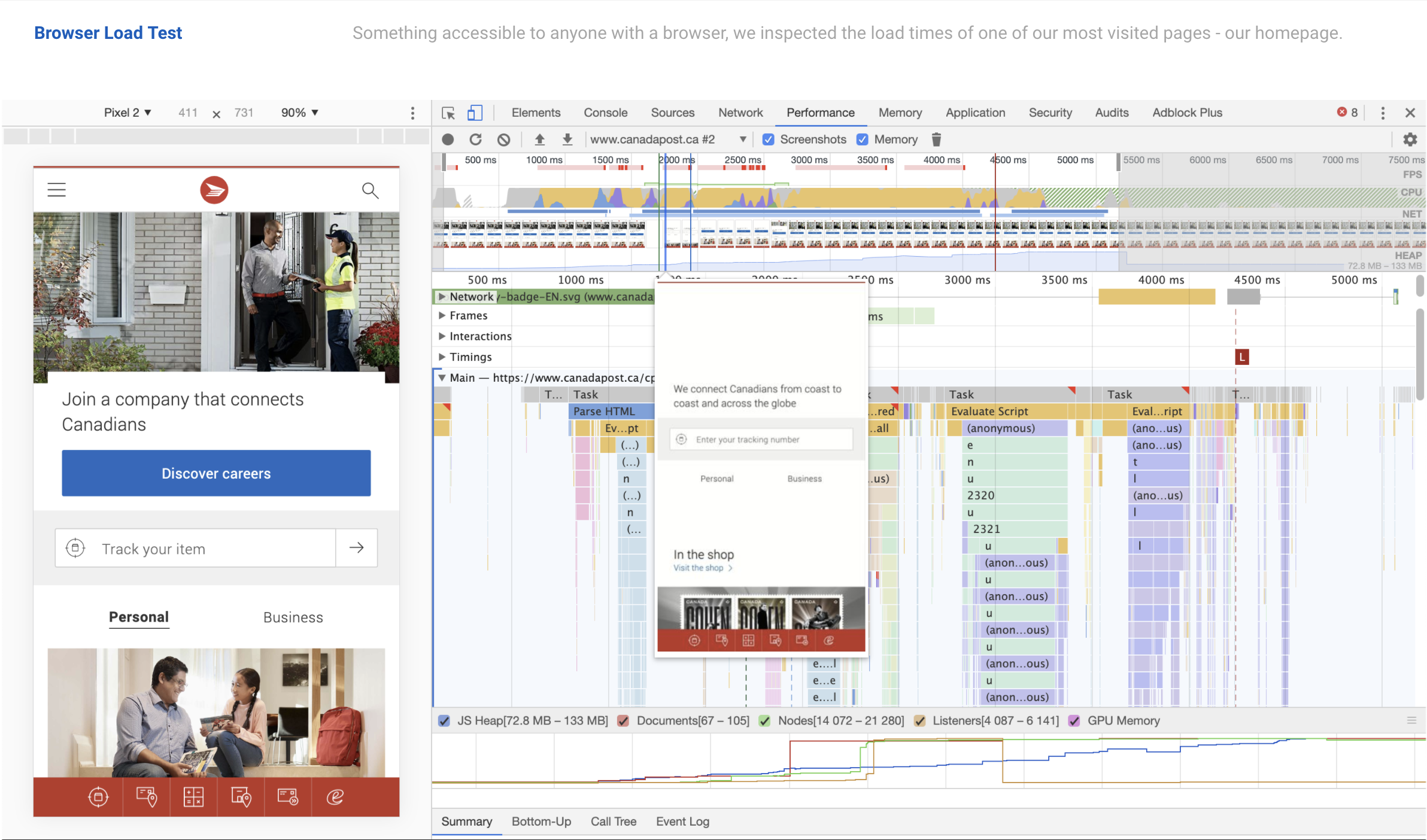
Task: Click the Personal tab on homepage
Action: [x=138, y=616]
